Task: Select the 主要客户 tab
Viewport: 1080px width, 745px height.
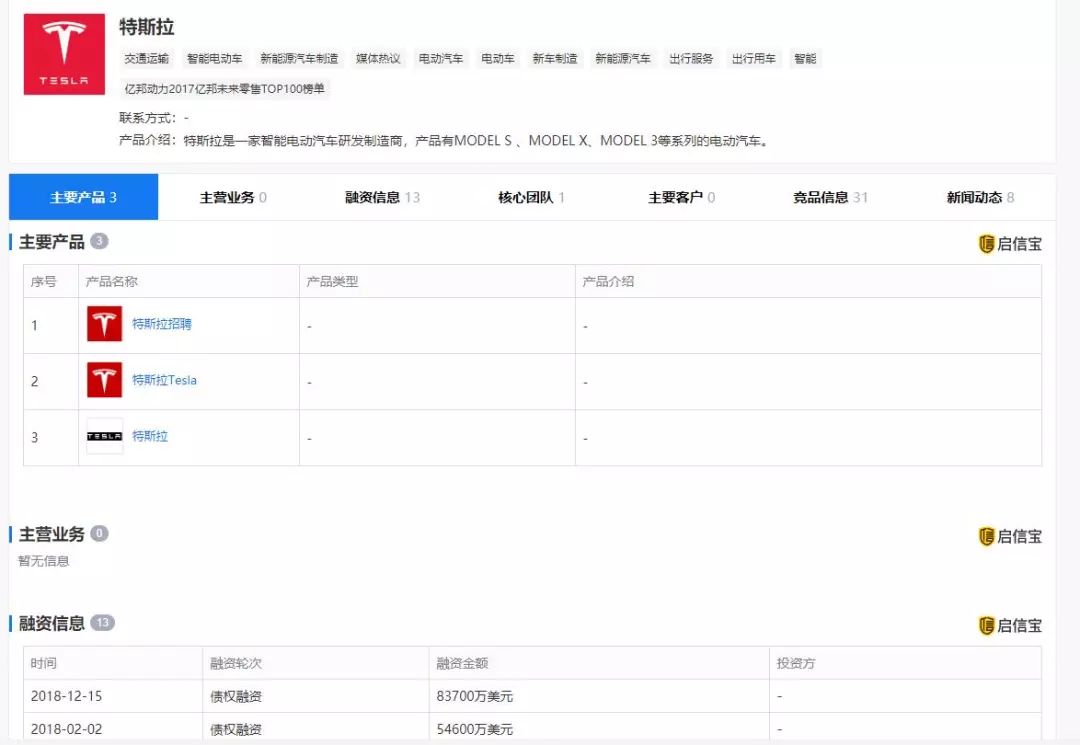Action: pyautogui.click(x=681, y=198)
